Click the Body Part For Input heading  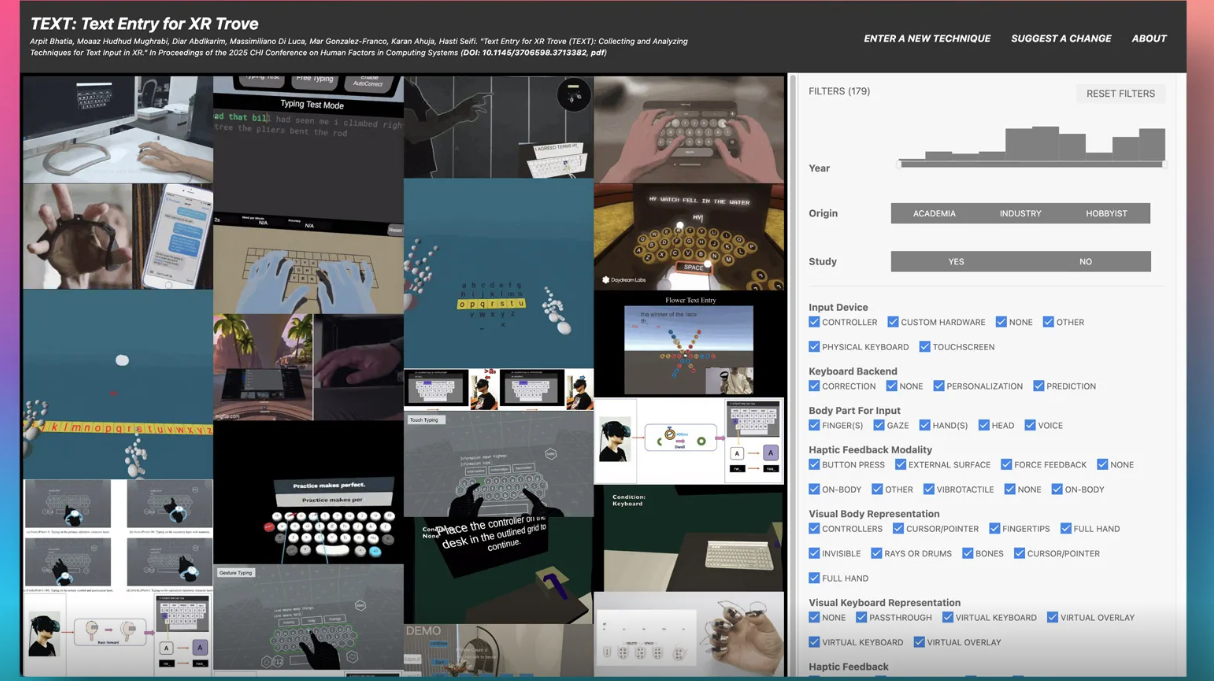coord(854,410)
